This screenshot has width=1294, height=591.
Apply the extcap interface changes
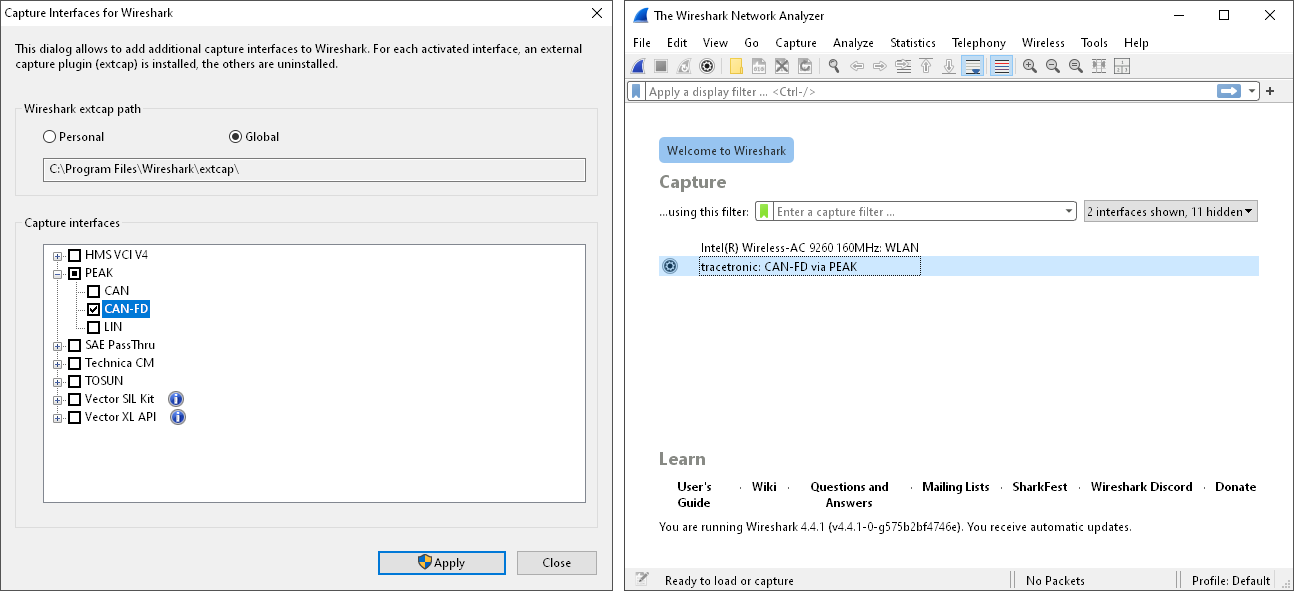(x=441, y=562)
